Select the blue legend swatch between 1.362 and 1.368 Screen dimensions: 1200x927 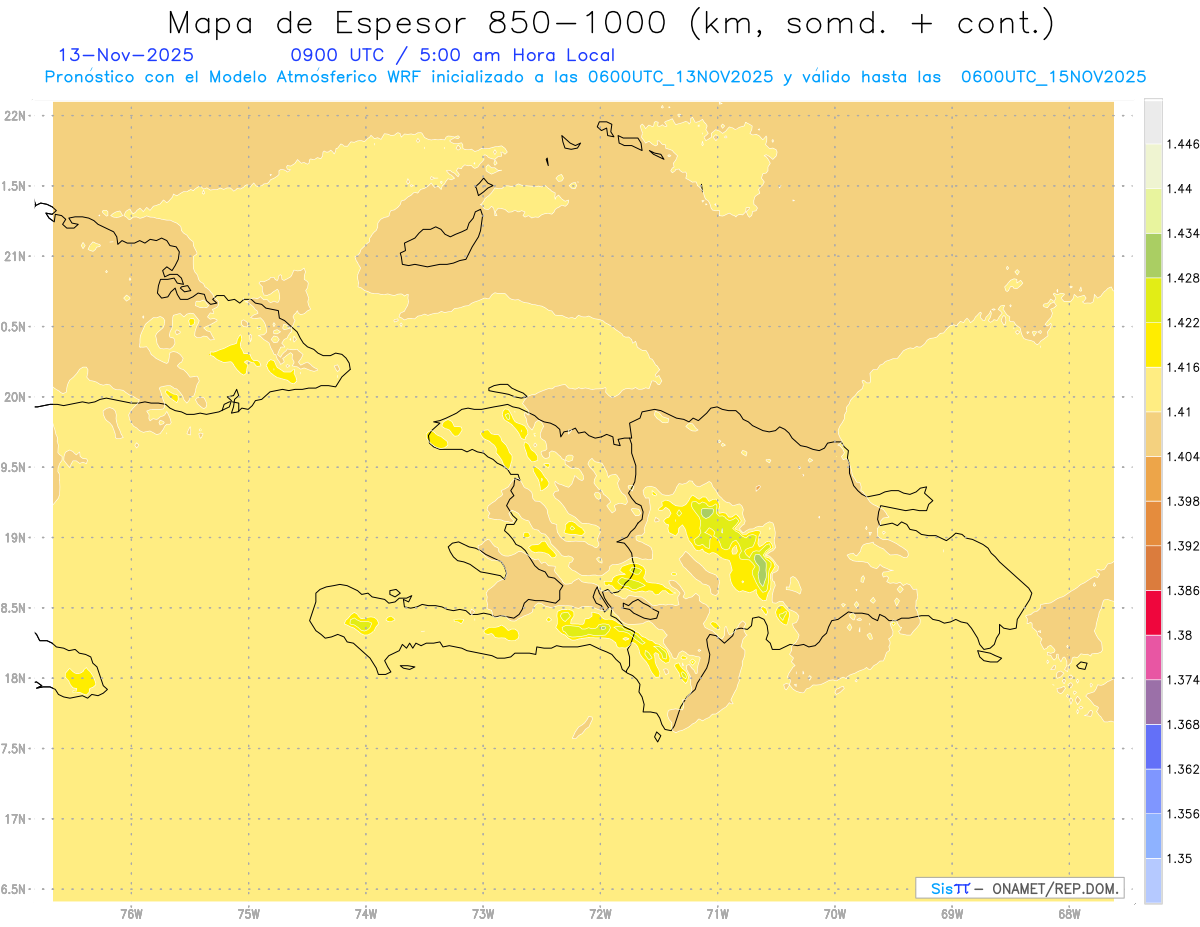[1153, 746]
